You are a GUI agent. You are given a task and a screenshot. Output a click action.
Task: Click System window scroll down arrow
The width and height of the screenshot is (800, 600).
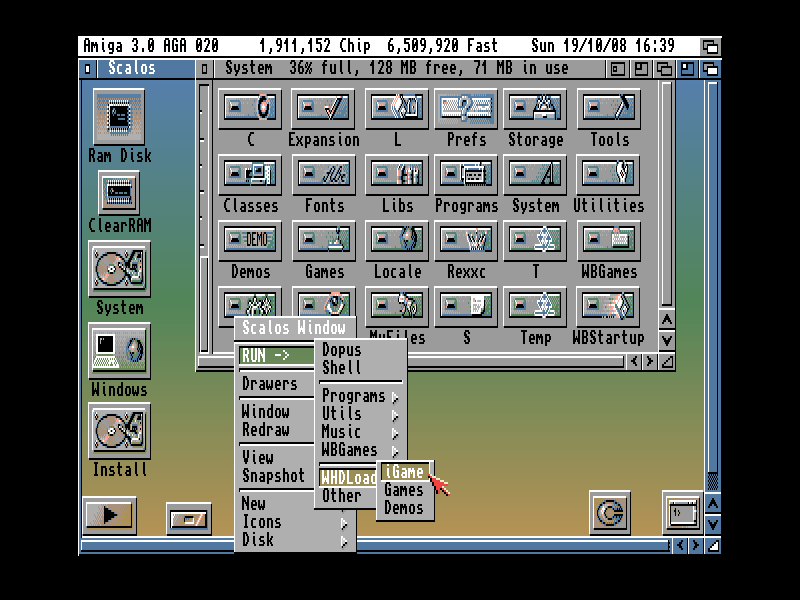pos(667,340)
